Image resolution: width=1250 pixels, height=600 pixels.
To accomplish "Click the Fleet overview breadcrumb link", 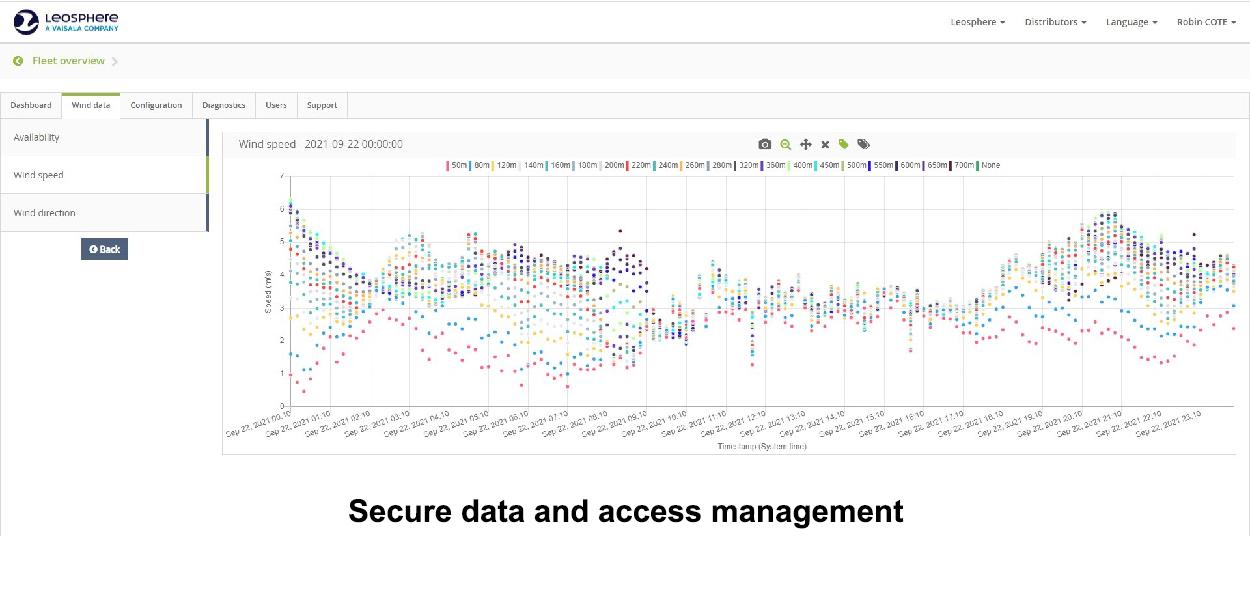I will 68,61.
